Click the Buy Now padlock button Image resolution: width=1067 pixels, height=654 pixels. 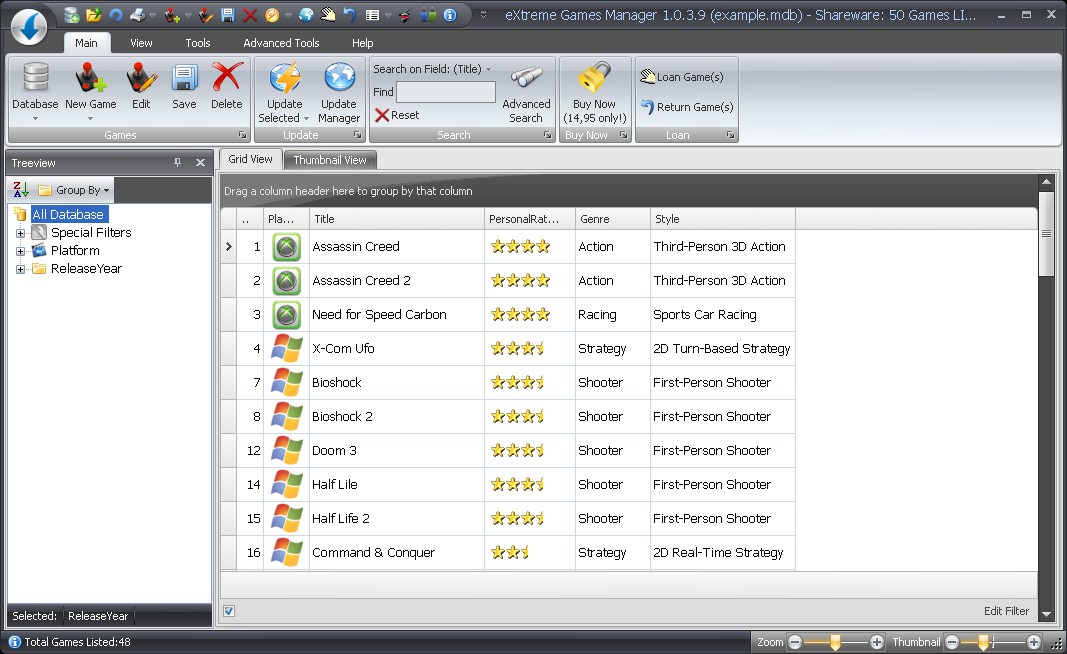594,93
